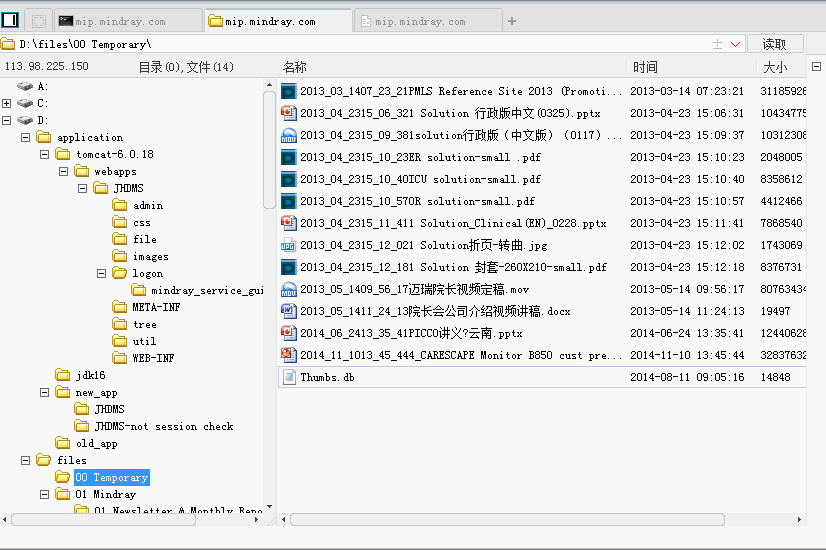The height and width of the screenshot is (550, 826).
Task: Collapse the webapps folder node
Action: click(63, 171)
